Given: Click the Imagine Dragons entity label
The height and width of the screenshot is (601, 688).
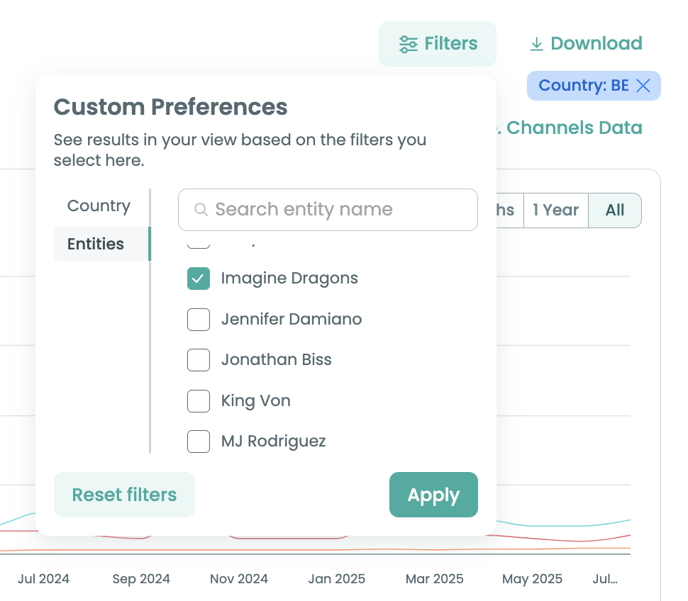Looking at the screenshot, I should tap(289, 279).
